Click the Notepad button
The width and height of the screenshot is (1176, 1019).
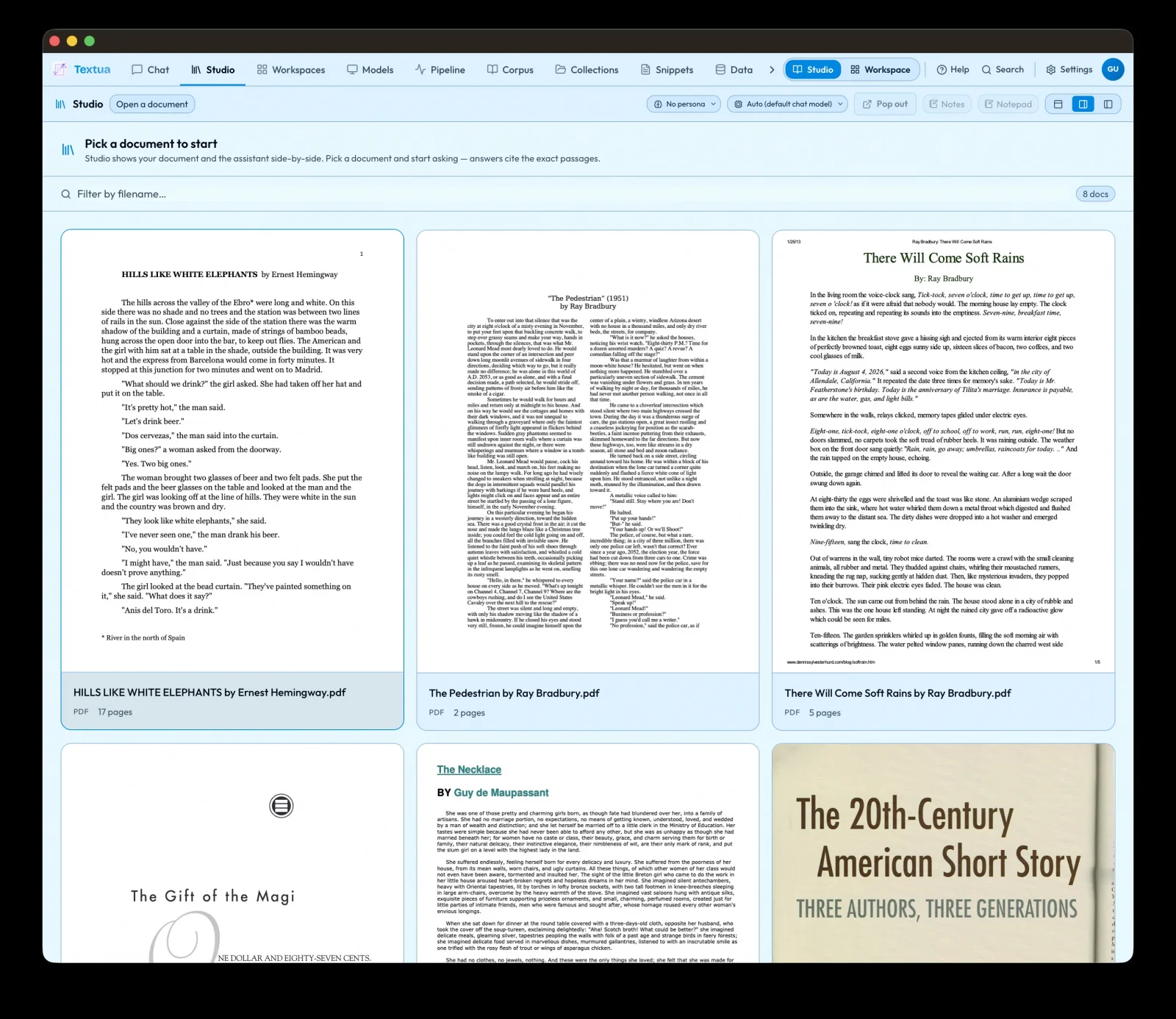1008,104
